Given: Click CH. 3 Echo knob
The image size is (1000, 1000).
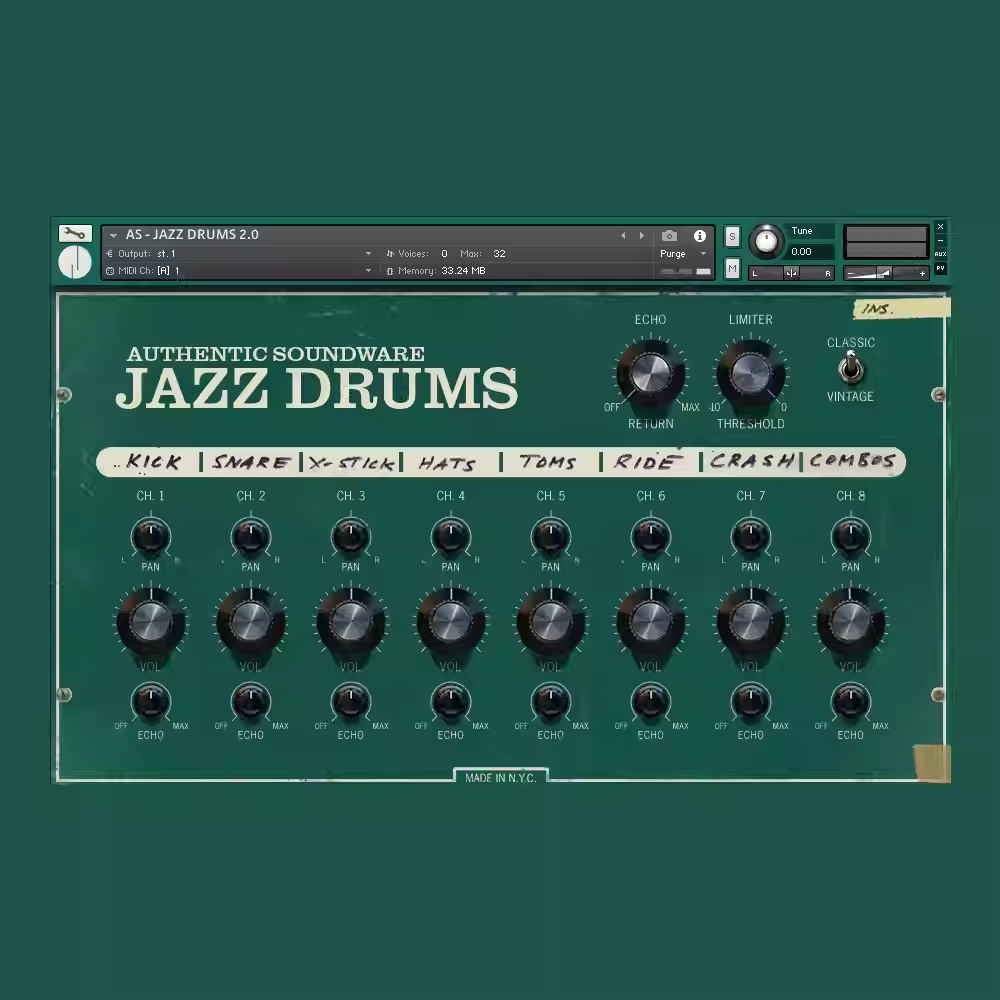Looking at the screenshot, I should pos(351,702).
